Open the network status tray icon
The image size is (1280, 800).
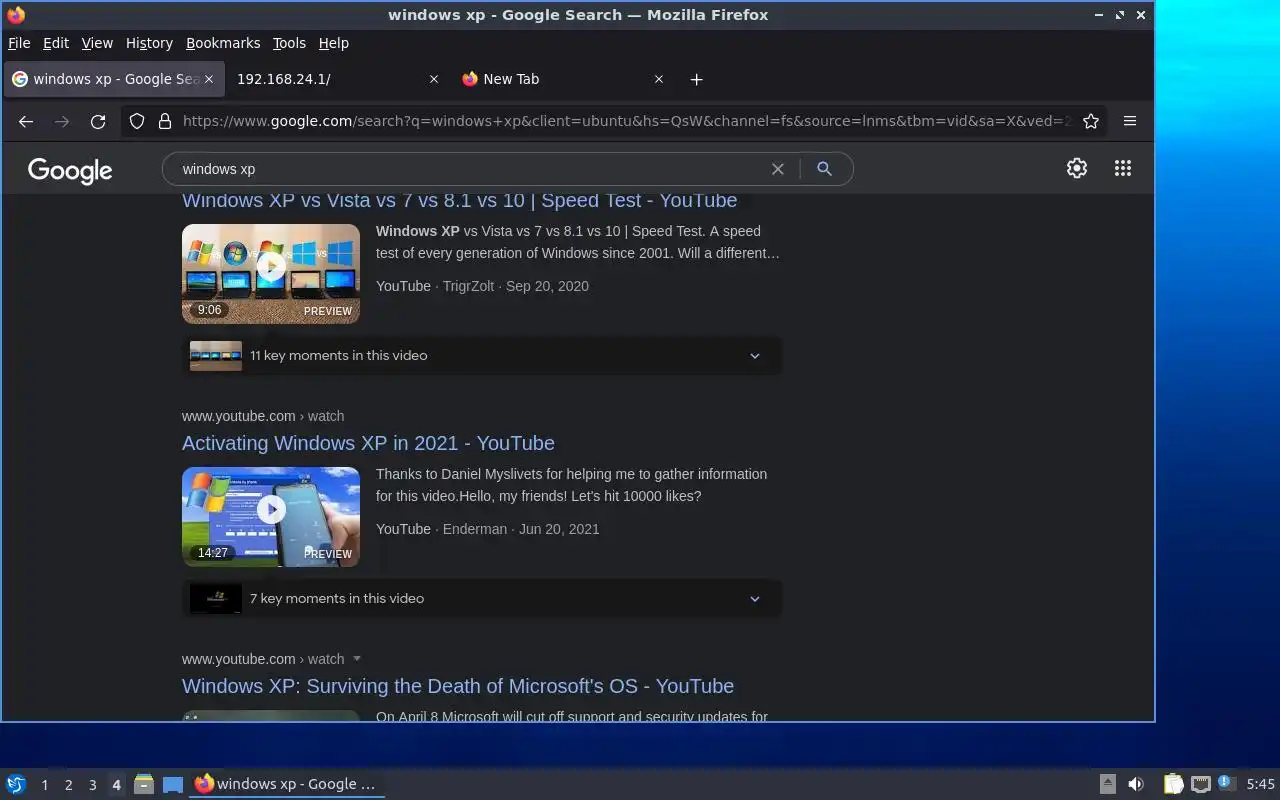1201,784
